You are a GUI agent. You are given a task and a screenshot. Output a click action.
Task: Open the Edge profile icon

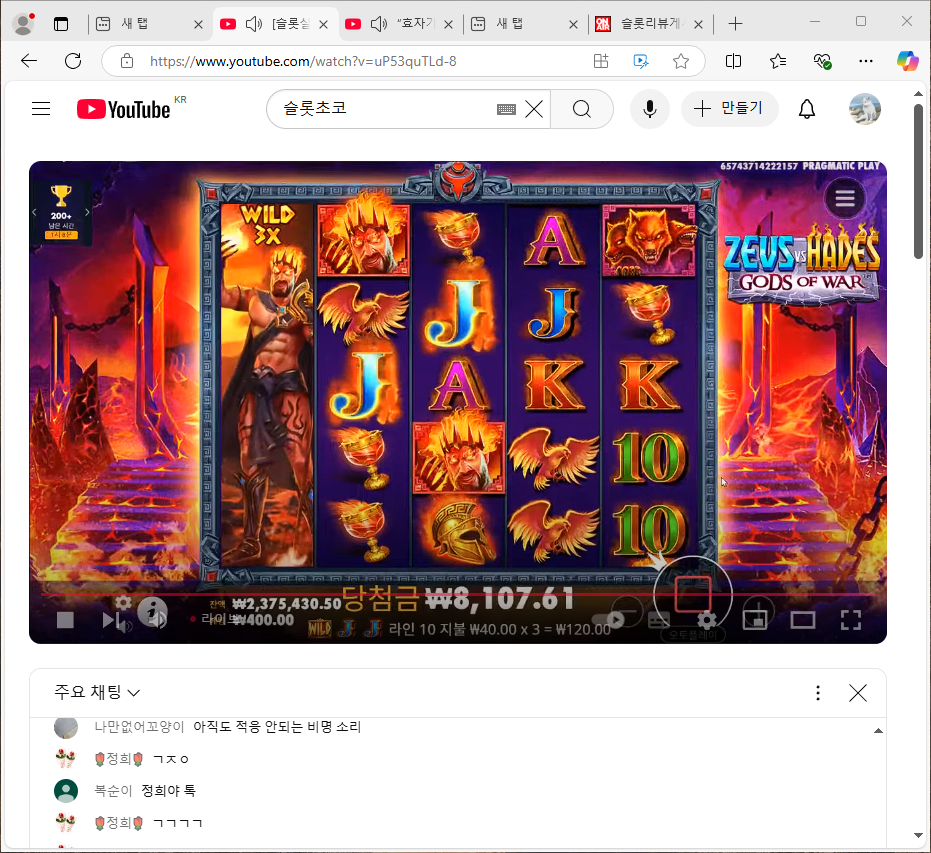(24, 24)
